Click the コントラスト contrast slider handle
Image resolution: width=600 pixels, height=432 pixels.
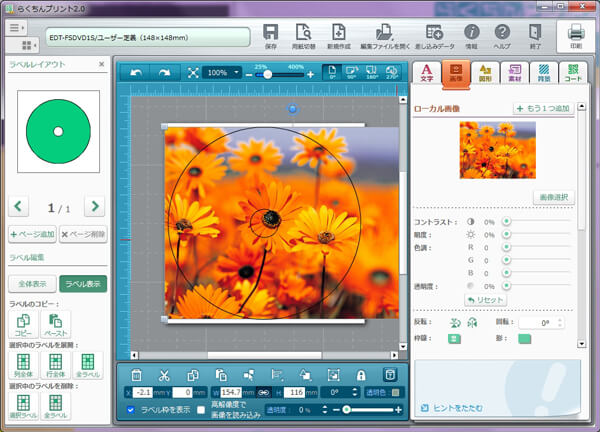pyautogui.click(x=506, y=221)
